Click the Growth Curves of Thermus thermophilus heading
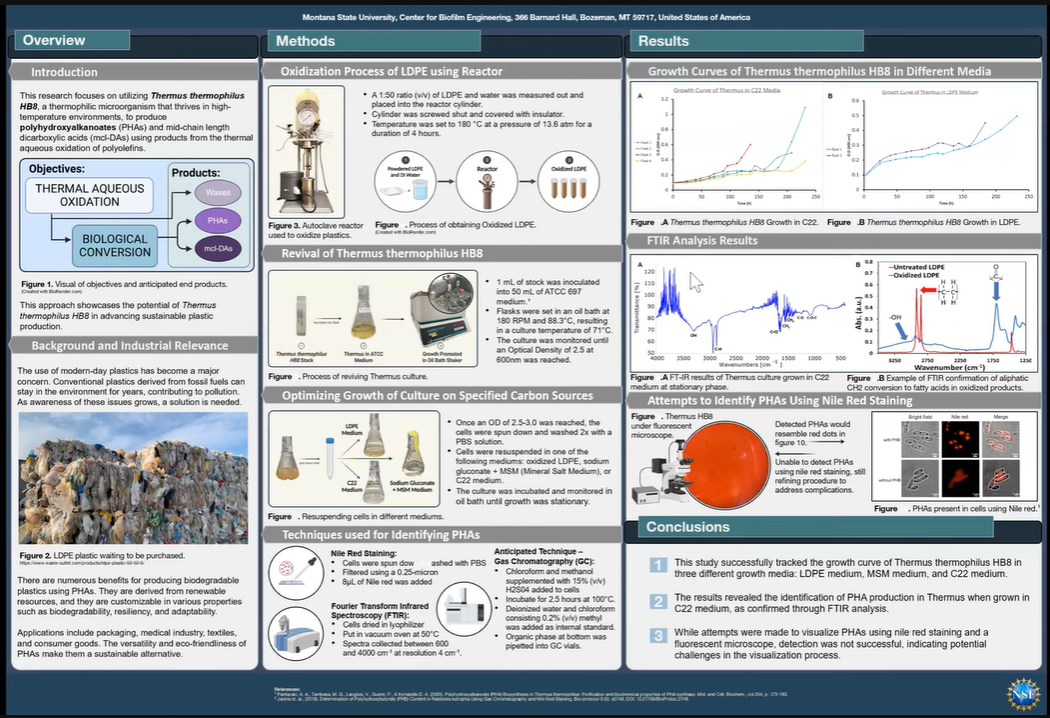Viewport: 1050px width, 718px height. tap(819, 71)
